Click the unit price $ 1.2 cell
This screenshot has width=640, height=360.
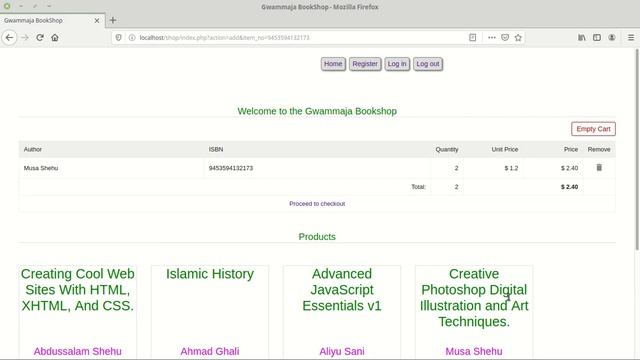tap(511, 168)
